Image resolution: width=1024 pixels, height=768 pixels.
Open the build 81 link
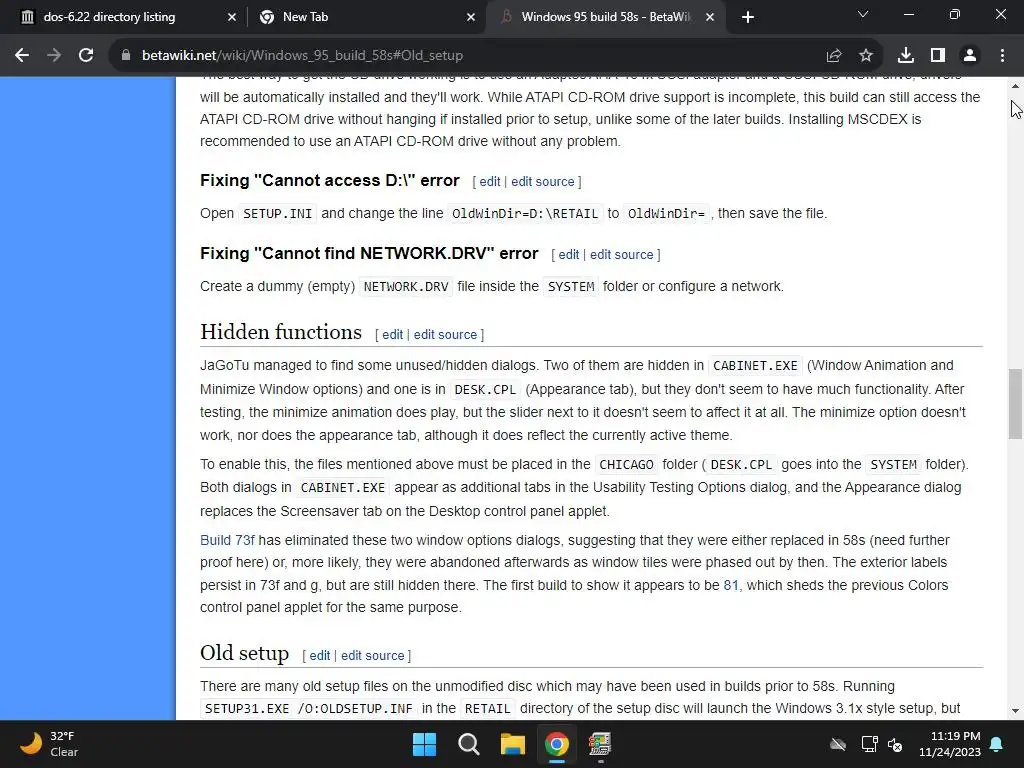pos(731,585)
